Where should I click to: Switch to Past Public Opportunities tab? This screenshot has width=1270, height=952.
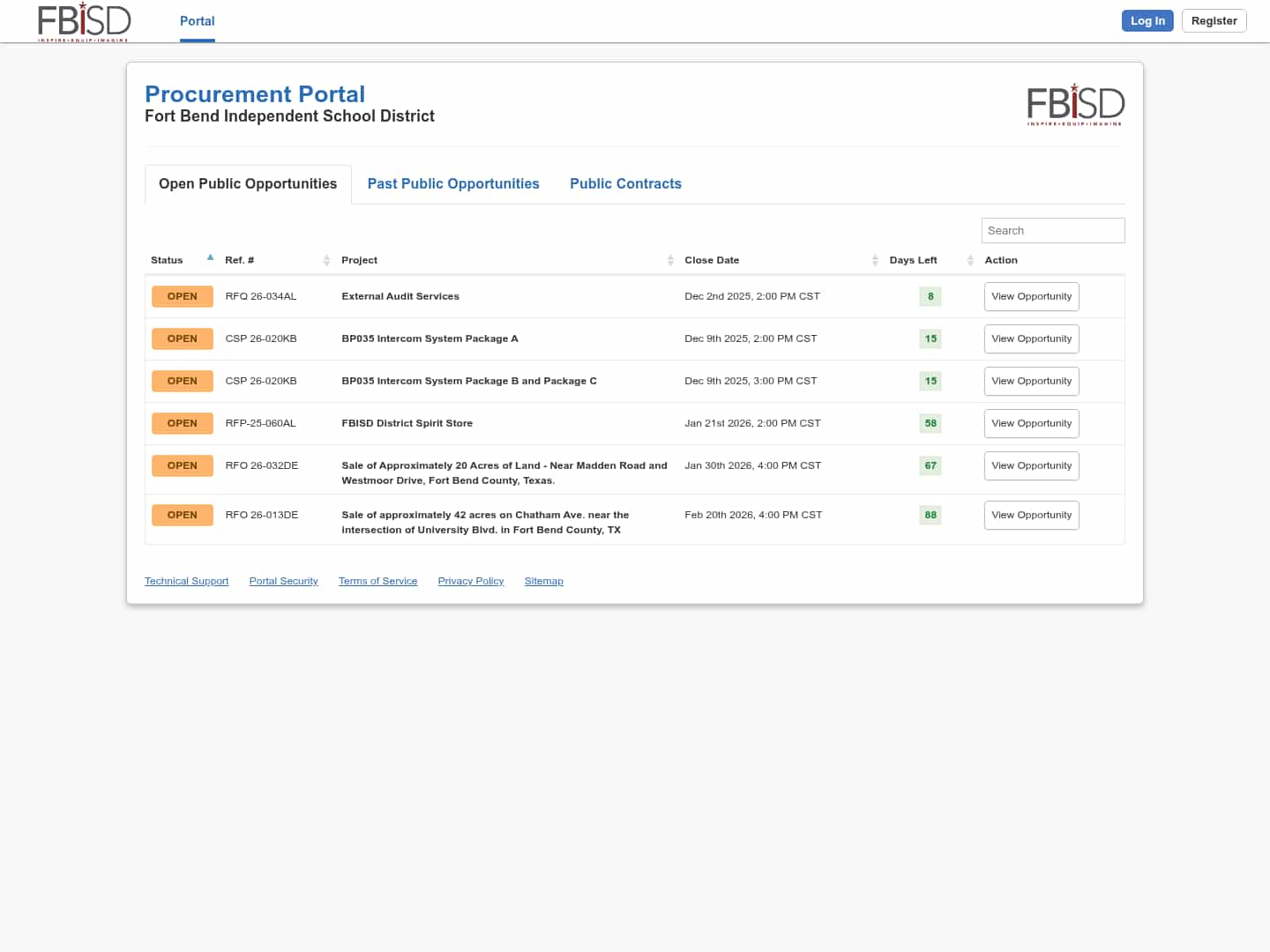(453, 183)
